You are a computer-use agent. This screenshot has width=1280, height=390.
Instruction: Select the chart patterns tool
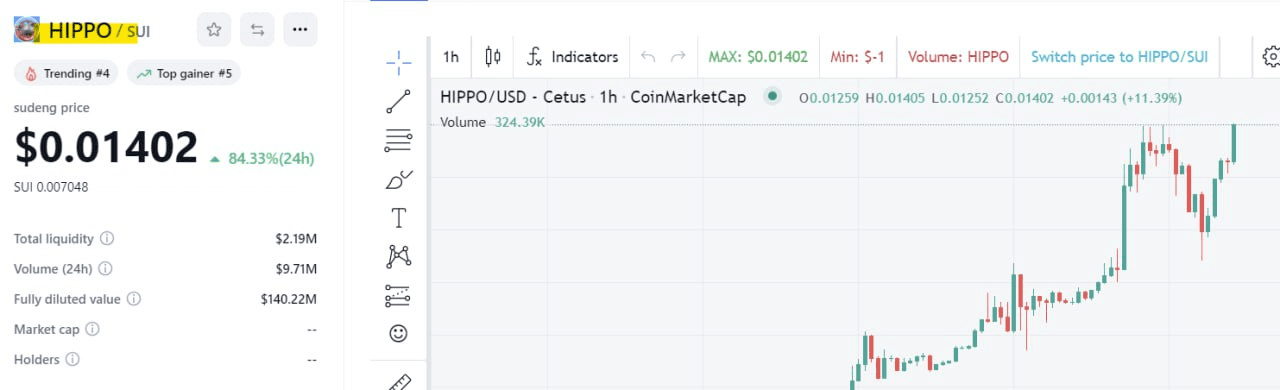tap(399, 256)
